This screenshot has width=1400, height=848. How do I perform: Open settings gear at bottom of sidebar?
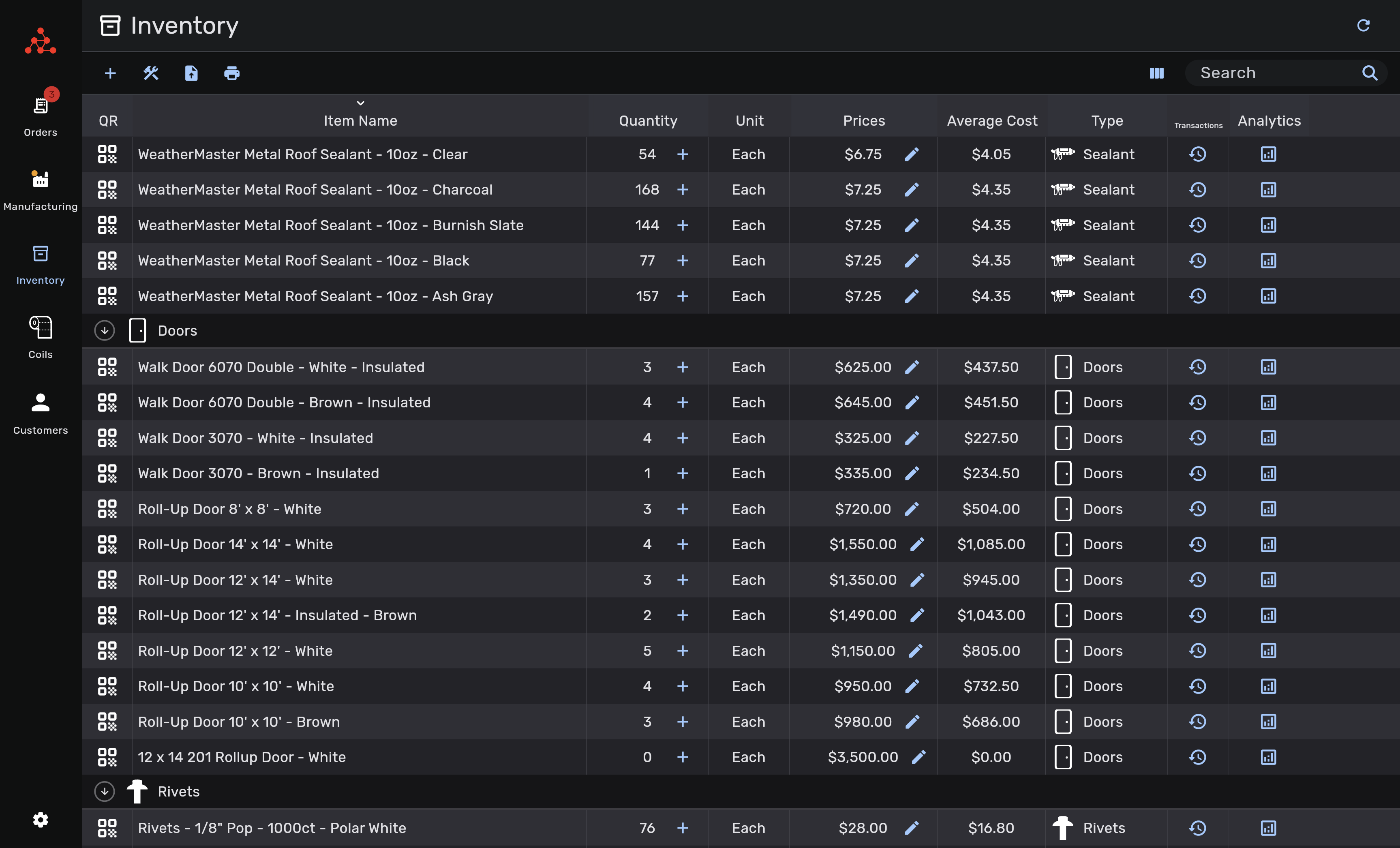[41, 820]
